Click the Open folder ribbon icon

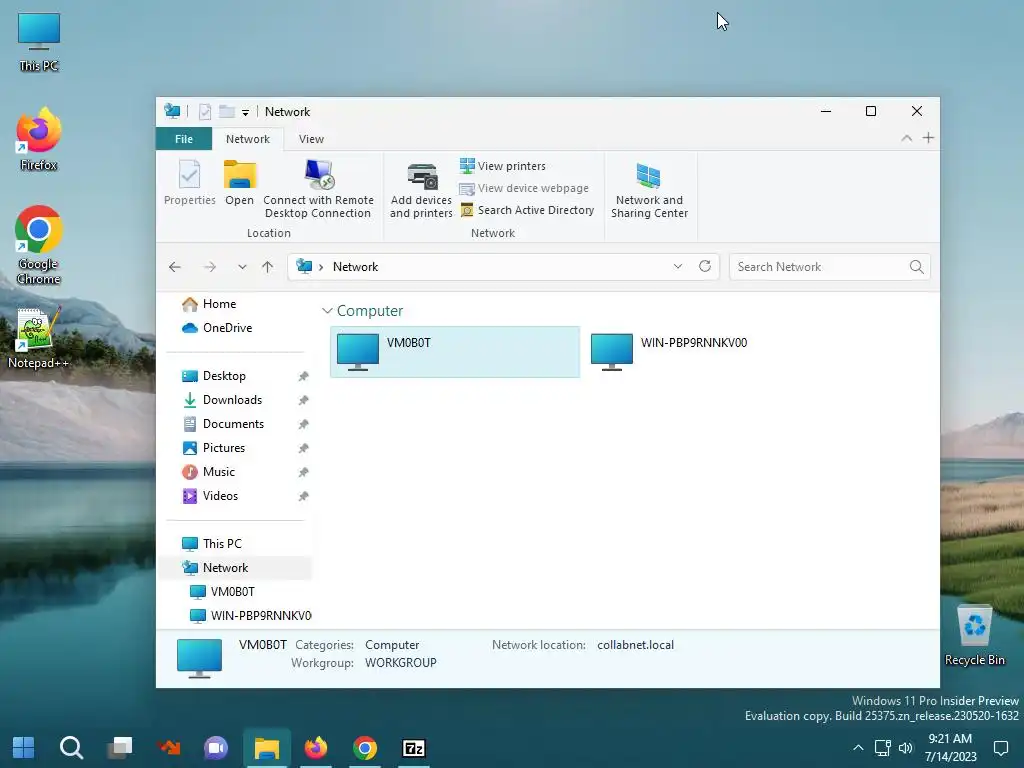click(240, 183)
